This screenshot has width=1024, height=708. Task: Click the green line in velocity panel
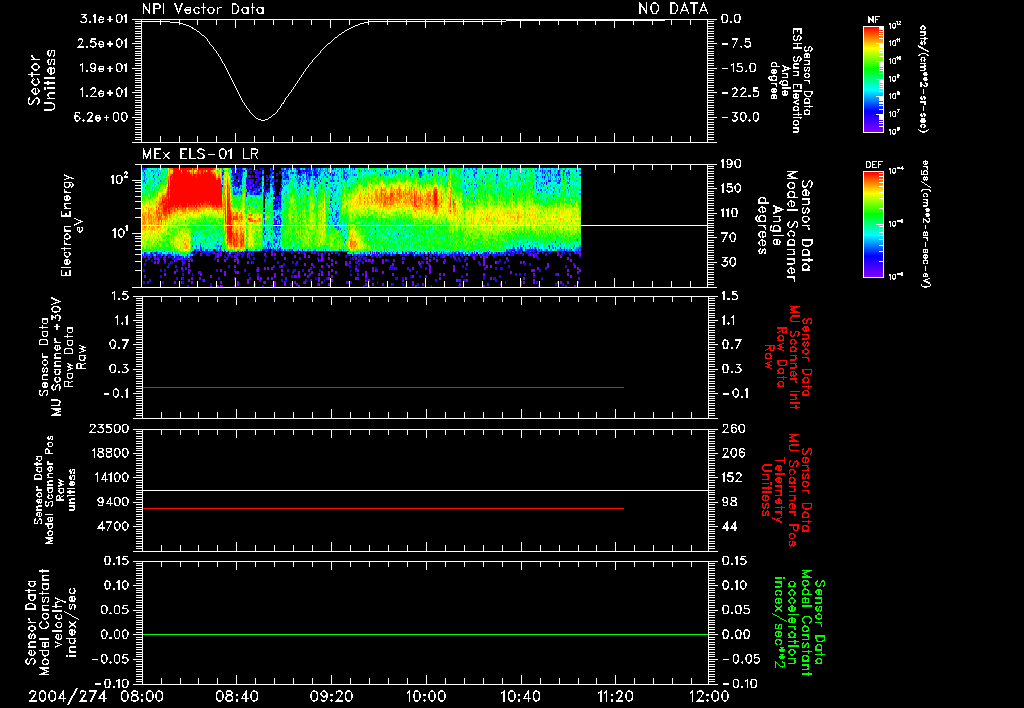(425, 634)
